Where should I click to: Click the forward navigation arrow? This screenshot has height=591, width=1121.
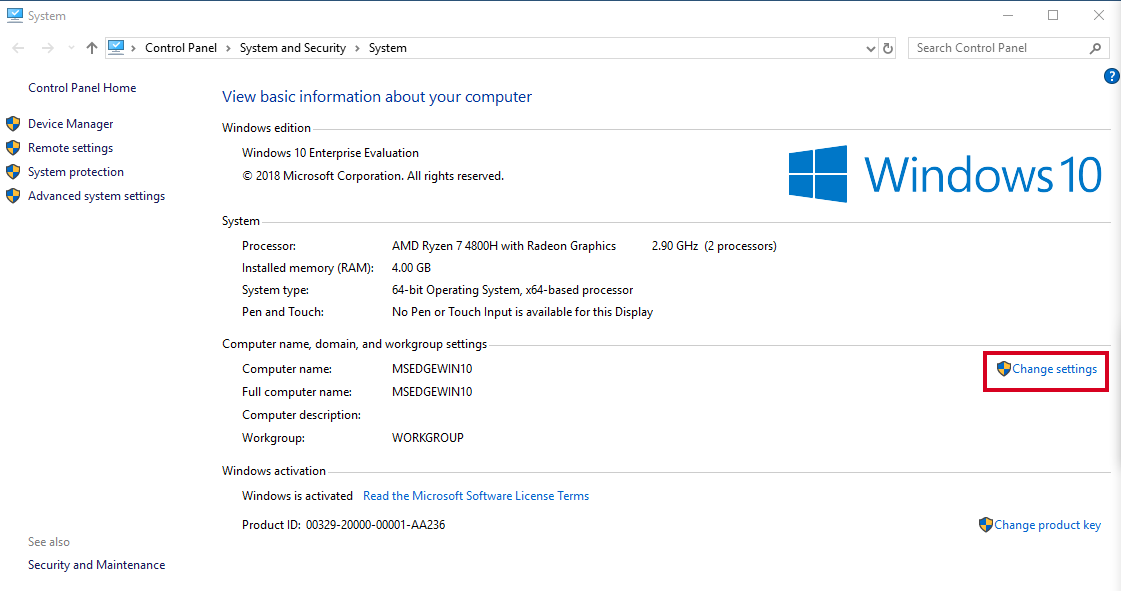point(47,47)
